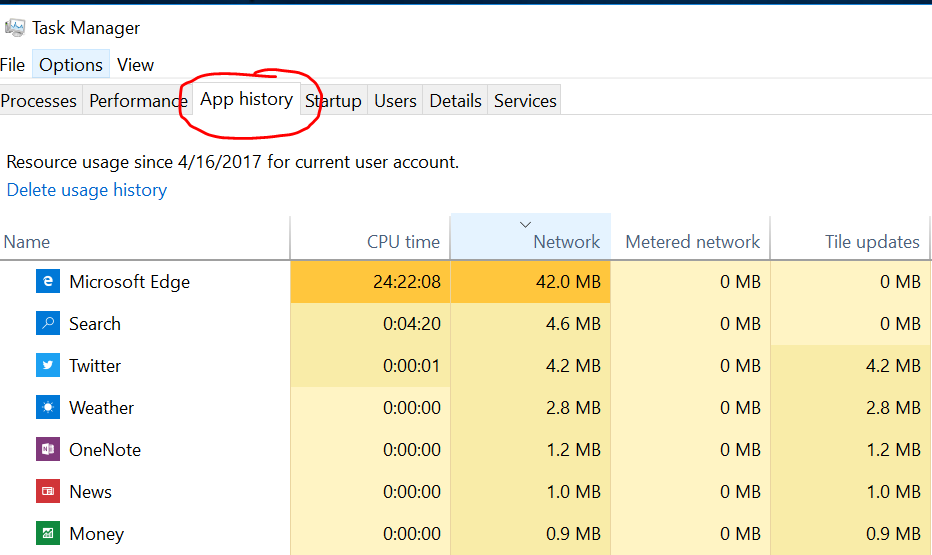Select the News row name
Image resolution: width=932 pixels, height=555 pixels.
coord(90,491)
